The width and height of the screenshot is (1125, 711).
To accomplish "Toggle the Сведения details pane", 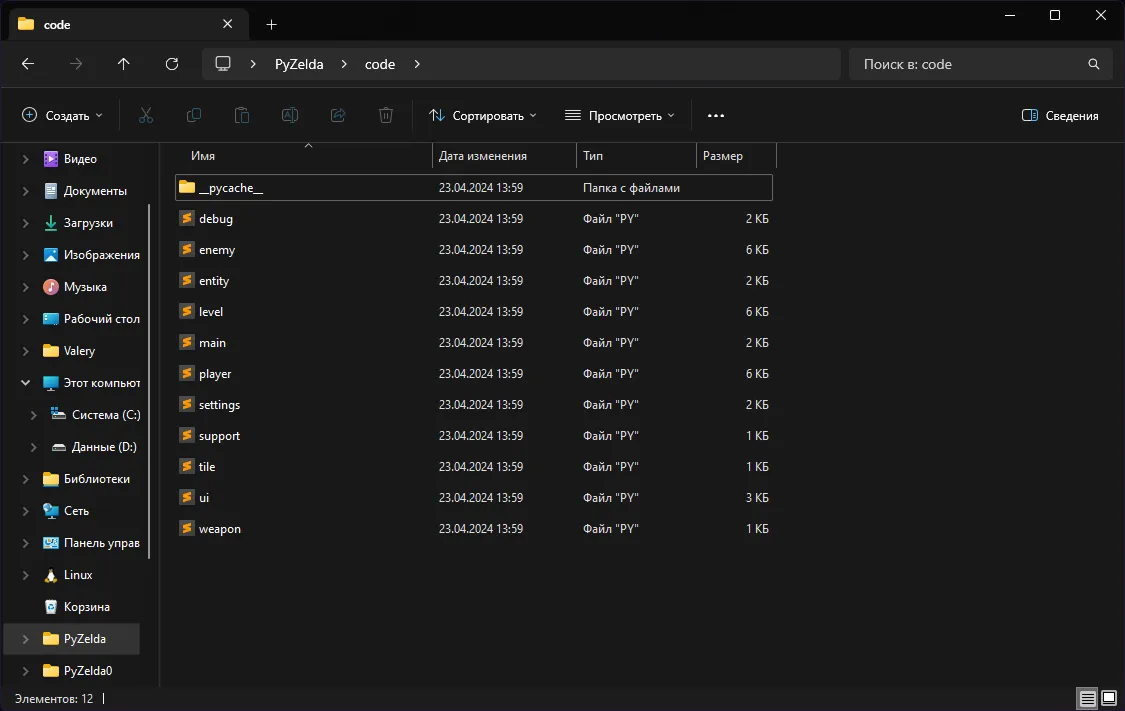I will click(1060, 116).
